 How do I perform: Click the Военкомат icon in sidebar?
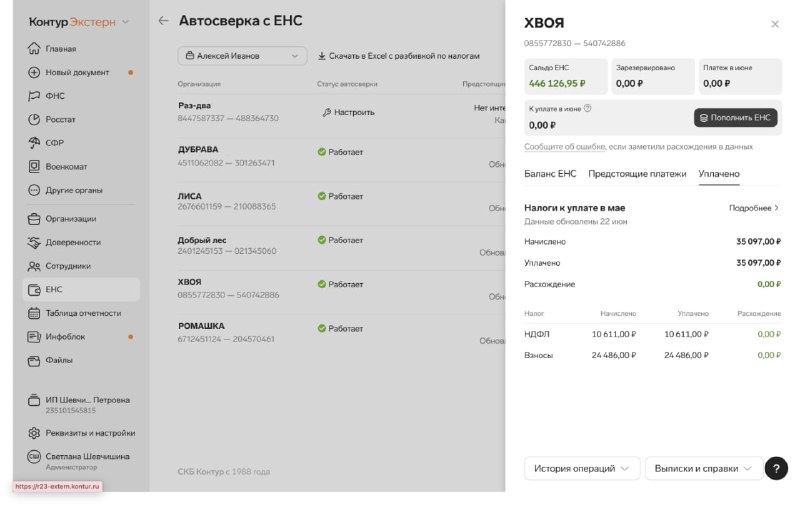coord(34,166)
